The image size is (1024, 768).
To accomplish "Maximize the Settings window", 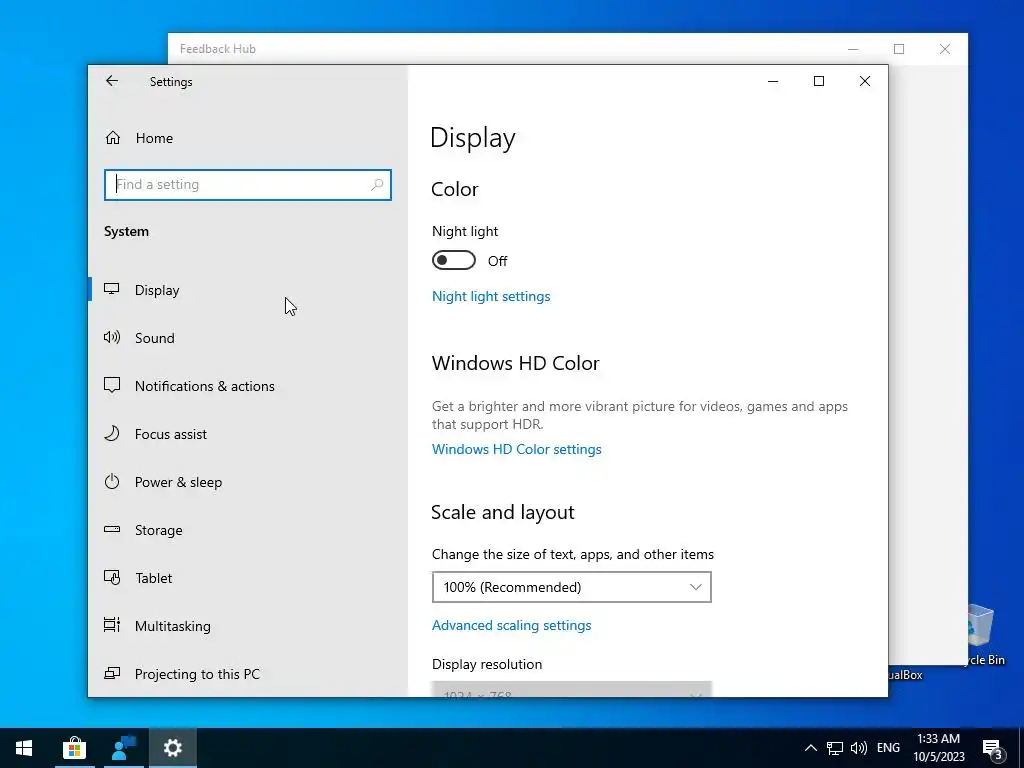I will coord(819,81).
